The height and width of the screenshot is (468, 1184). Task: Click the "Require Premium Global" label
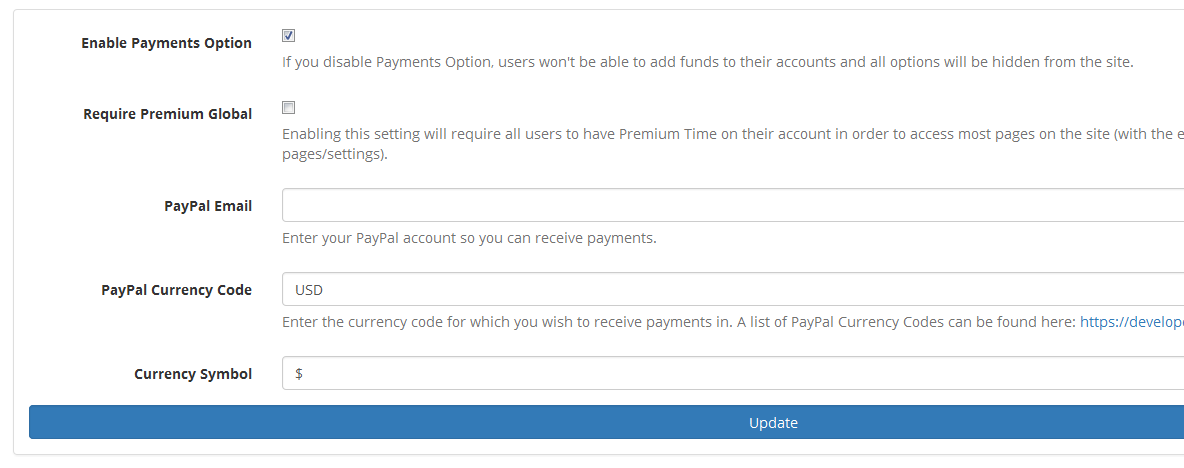(x=167, y=114)
